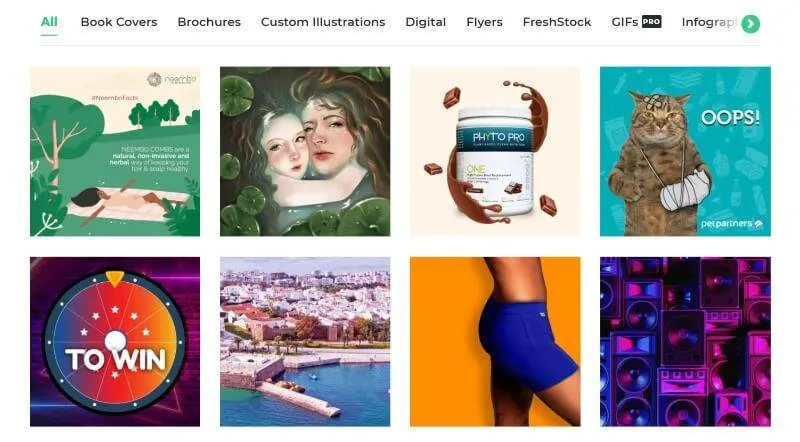Select the All category tab
Image resolution: width=800 pixels, height=442 pixels.
tap(49, 22)
